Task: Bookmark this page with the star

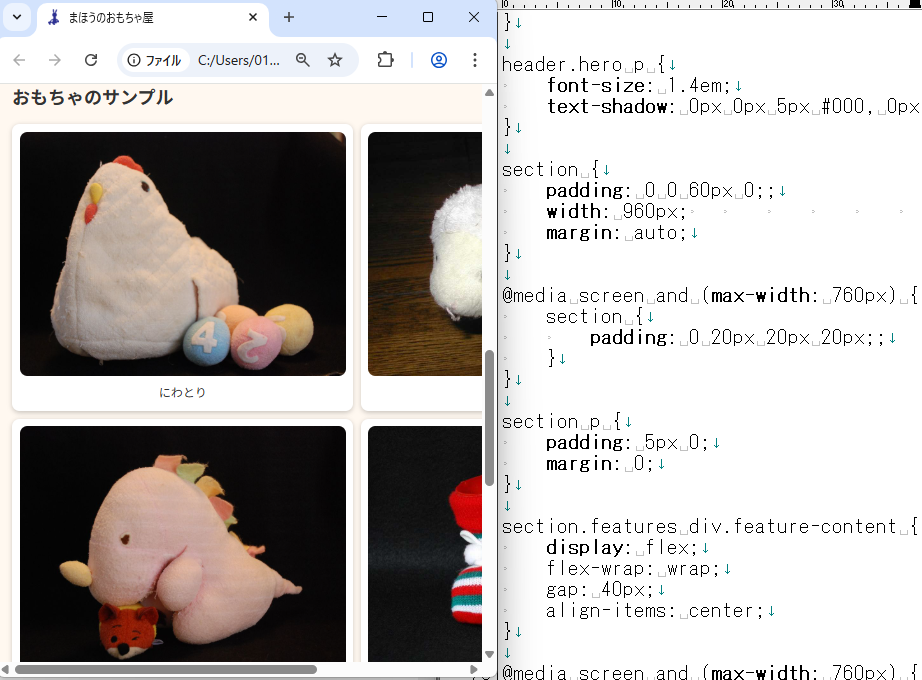Action: [335, 60]
